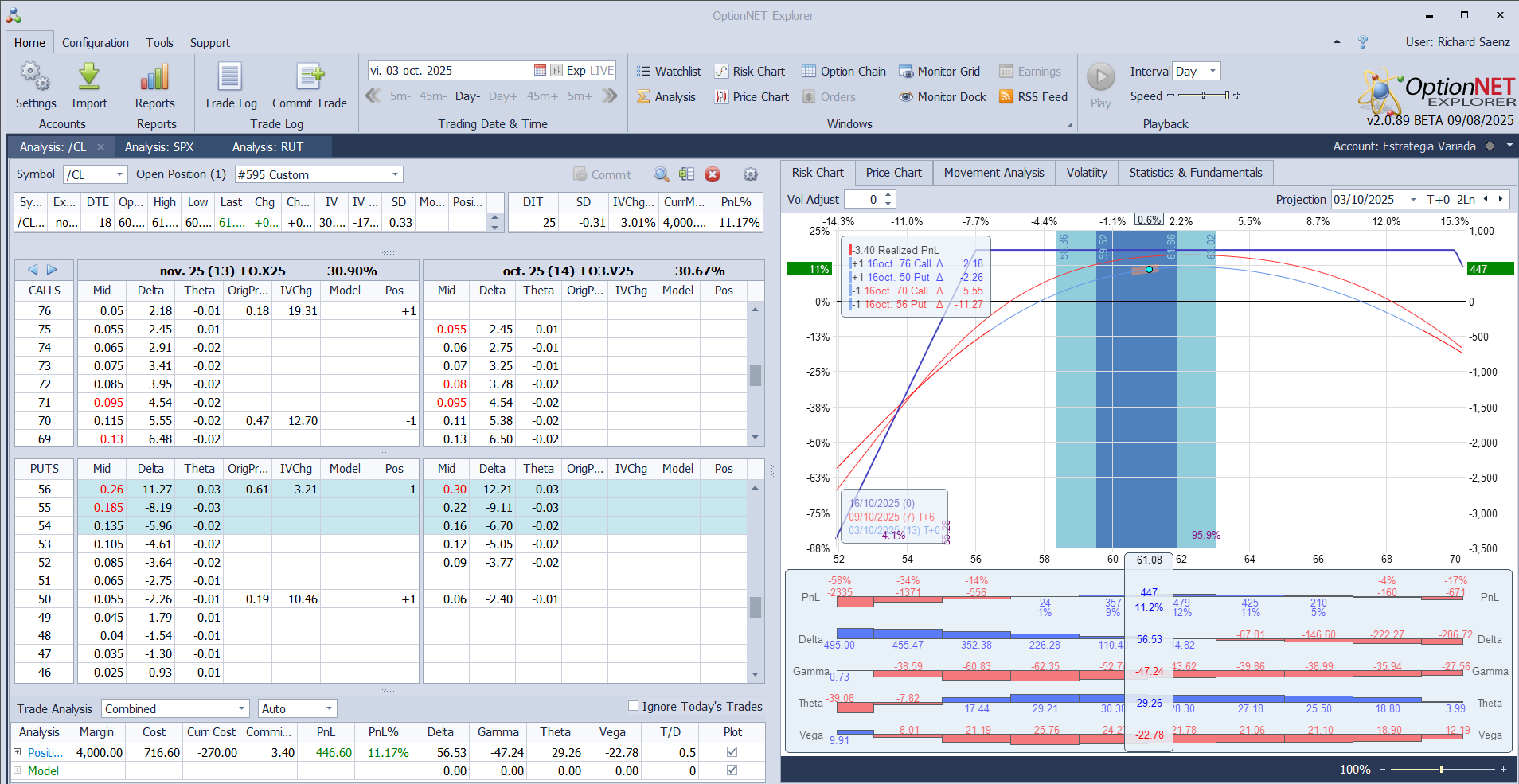Click the red X delete position icon

[x=713, y=174]
